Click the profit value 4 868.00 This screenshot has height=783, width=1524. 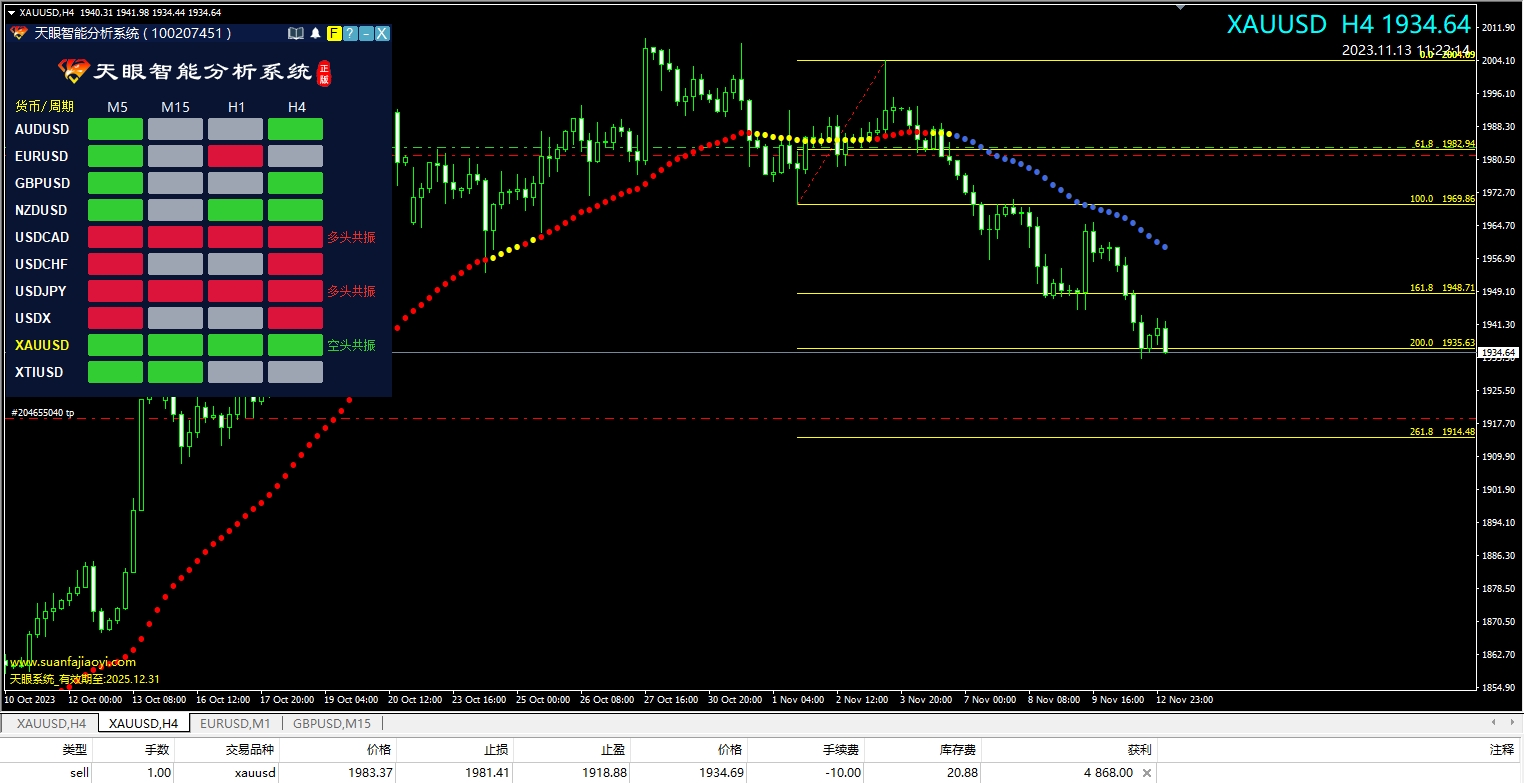point(1108,773)
